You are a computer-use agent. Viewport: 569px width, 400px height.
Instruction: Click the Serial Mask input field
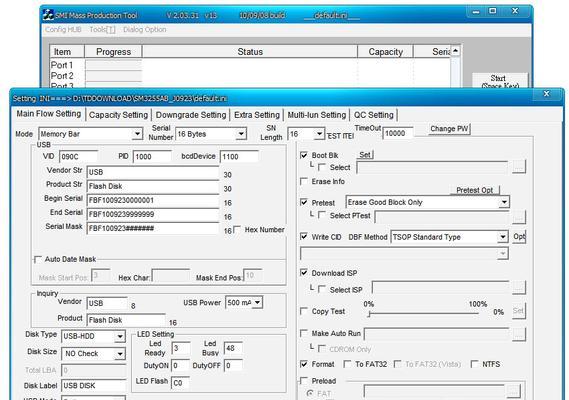153,228
